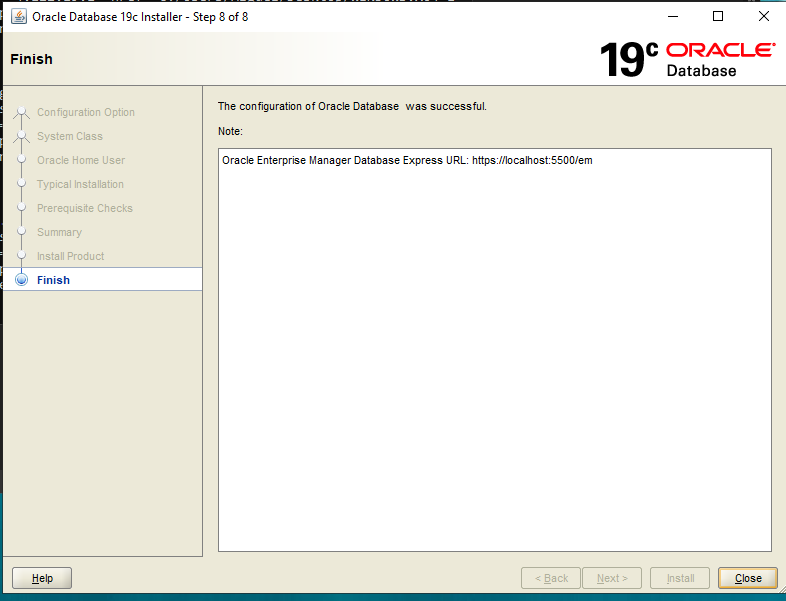Click the Note: label

[230, 131]
